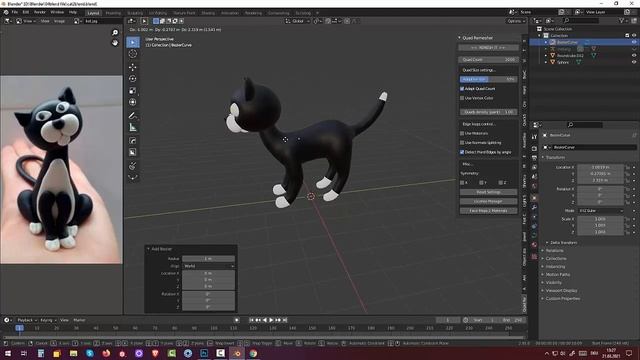The width and height of the screenshot is (640, 360).
Task: Click the License Manager button
Action: tap(489, 202)
